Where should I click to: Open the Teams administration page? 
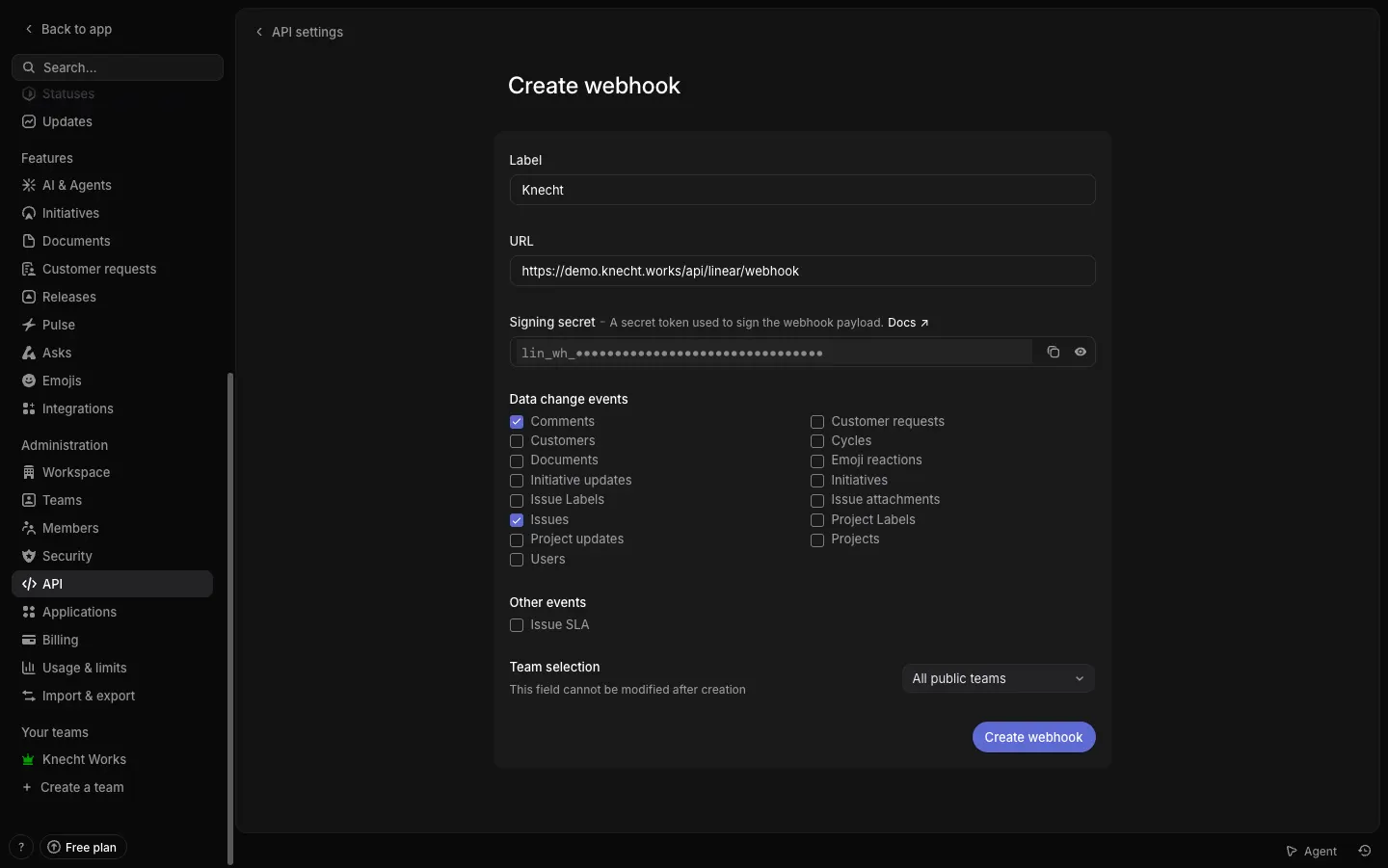[x=112, y=500]
